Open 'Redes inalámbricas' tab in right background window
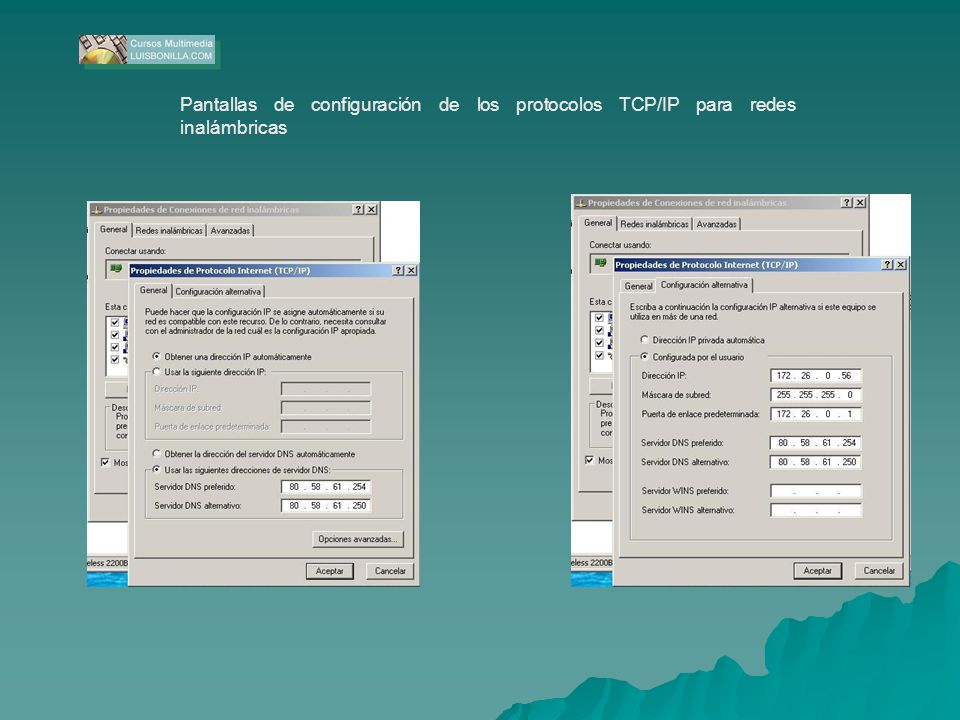The width and height of the screenshot is (960, 720). pos(654,224)
